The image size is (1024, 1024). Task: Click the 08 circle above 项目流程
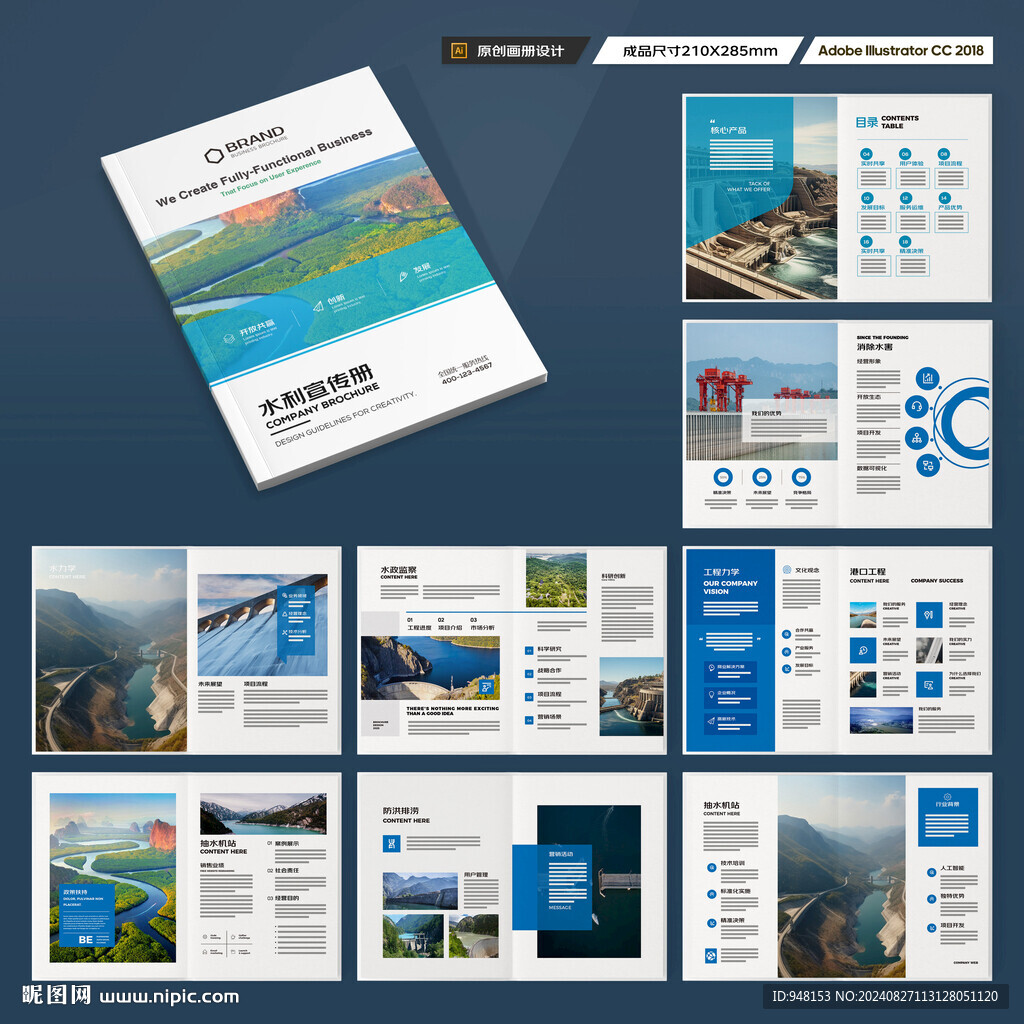point(944,154)
